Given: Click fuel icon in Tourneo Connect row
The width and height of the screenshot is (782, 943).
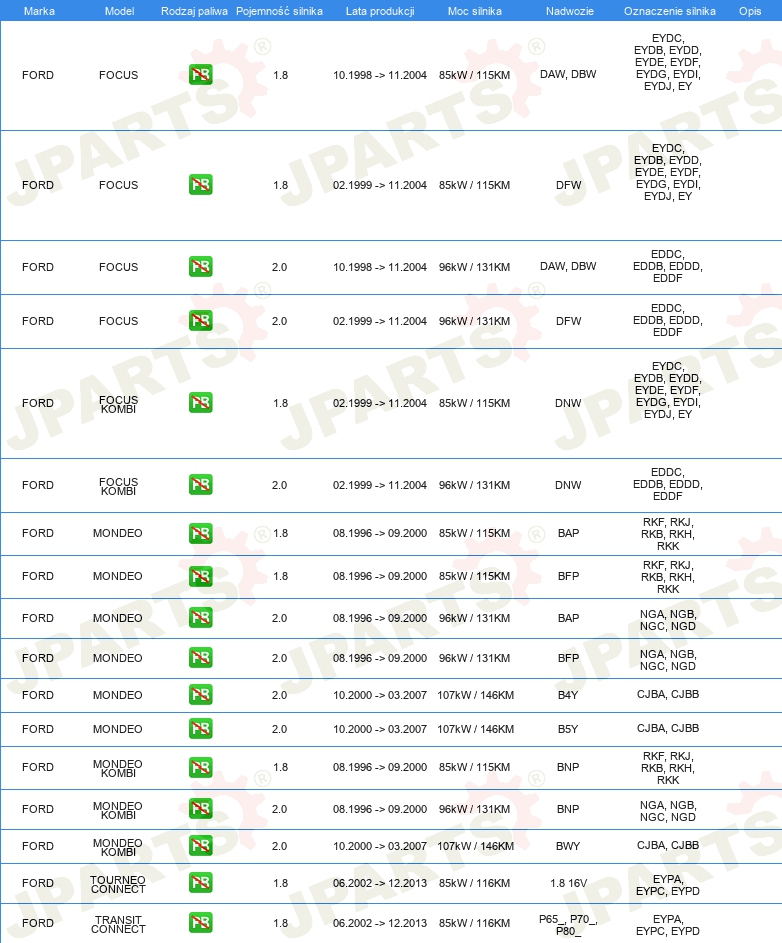Looking at the screenshot, I should click(x=200, y=883).
